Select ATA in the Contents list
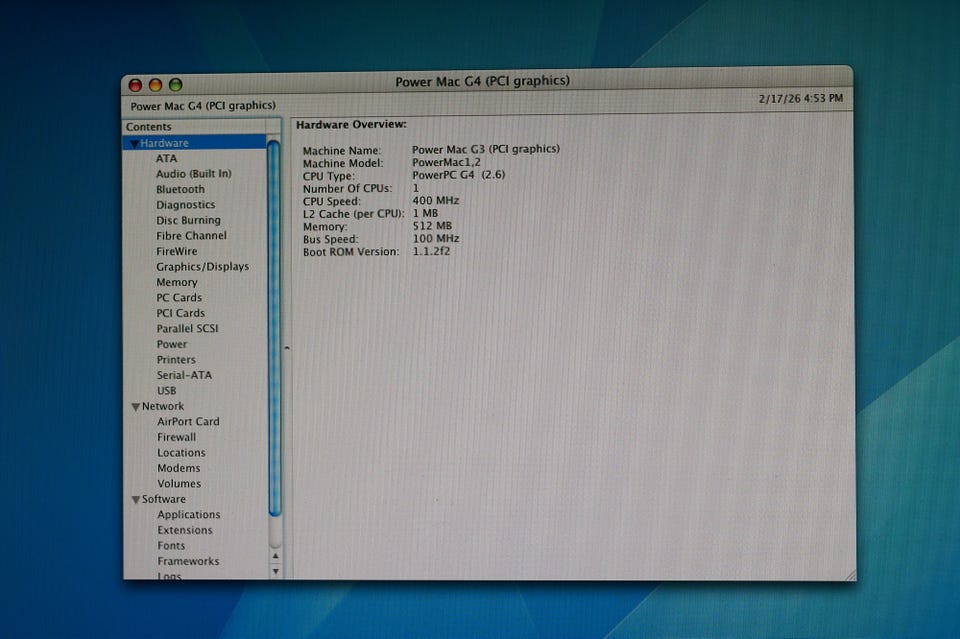 tap(166, 159)
